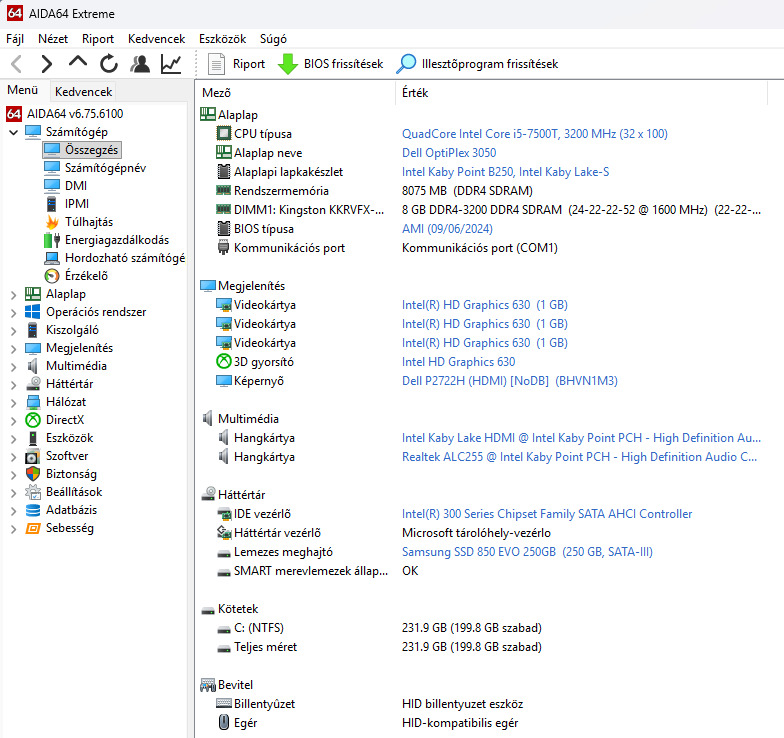Click the Alaplap motherboard icon in tree

(33, 294)
